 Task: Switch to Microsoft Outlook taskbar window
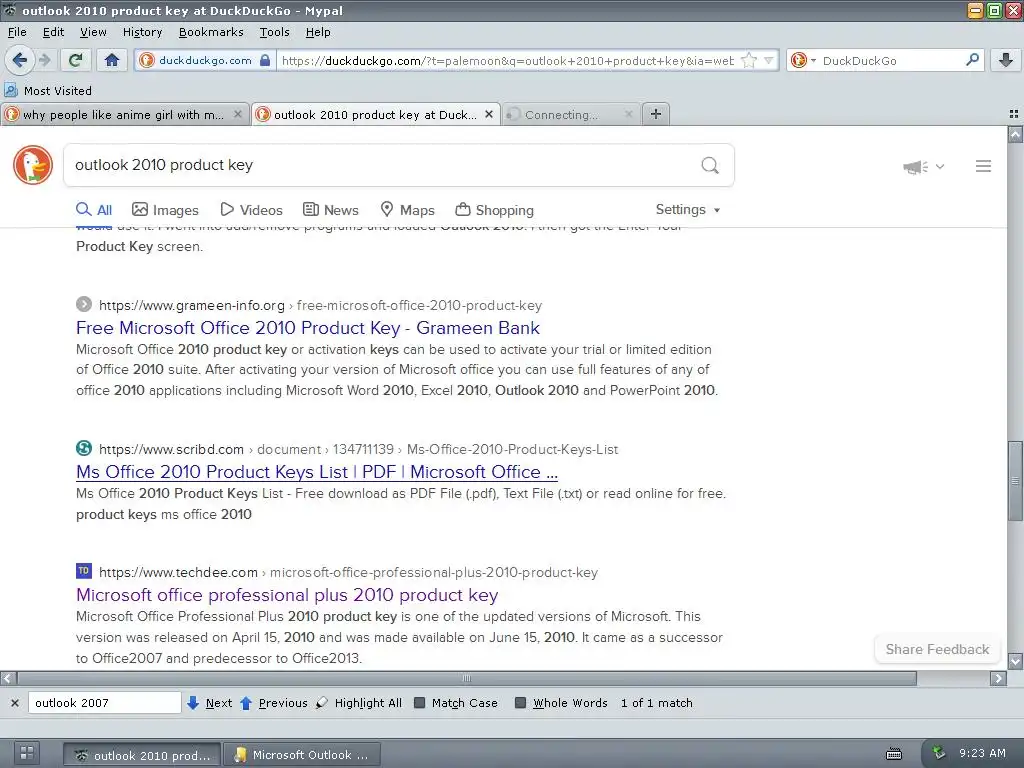[x=302, y=755]
